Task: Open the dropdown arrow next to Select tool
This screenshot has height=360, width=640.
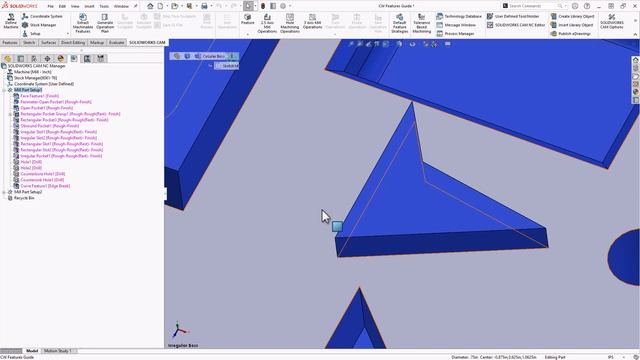Action: 255,6
